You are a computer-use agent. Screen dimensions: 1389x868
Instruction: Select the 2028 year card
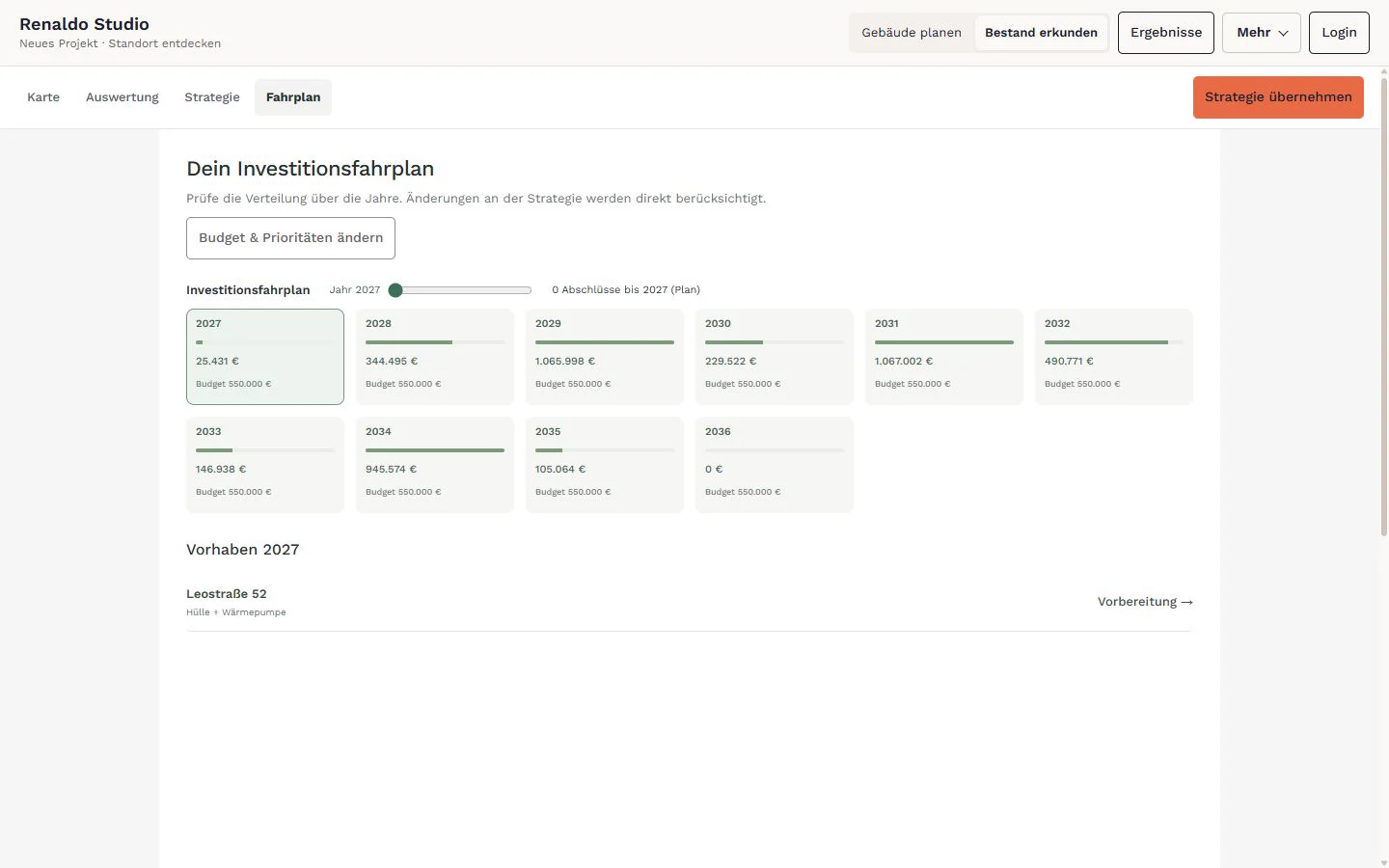(435, 357)
